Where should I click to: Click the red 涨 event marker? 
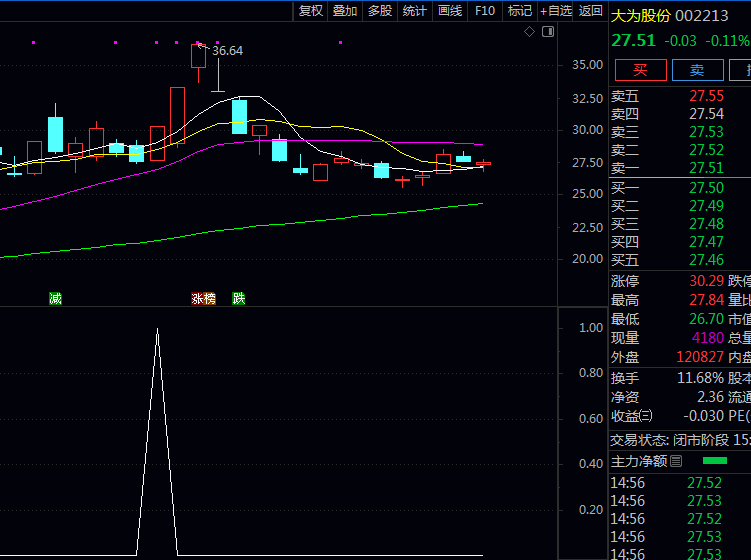[197, 298]
